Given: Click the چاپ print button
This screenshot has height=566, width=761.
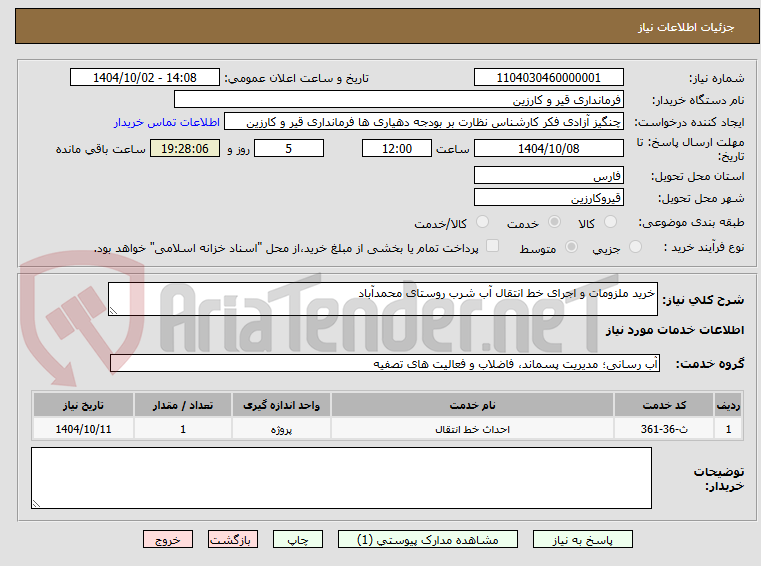Looking at the screenshot, I should [298, 539].
